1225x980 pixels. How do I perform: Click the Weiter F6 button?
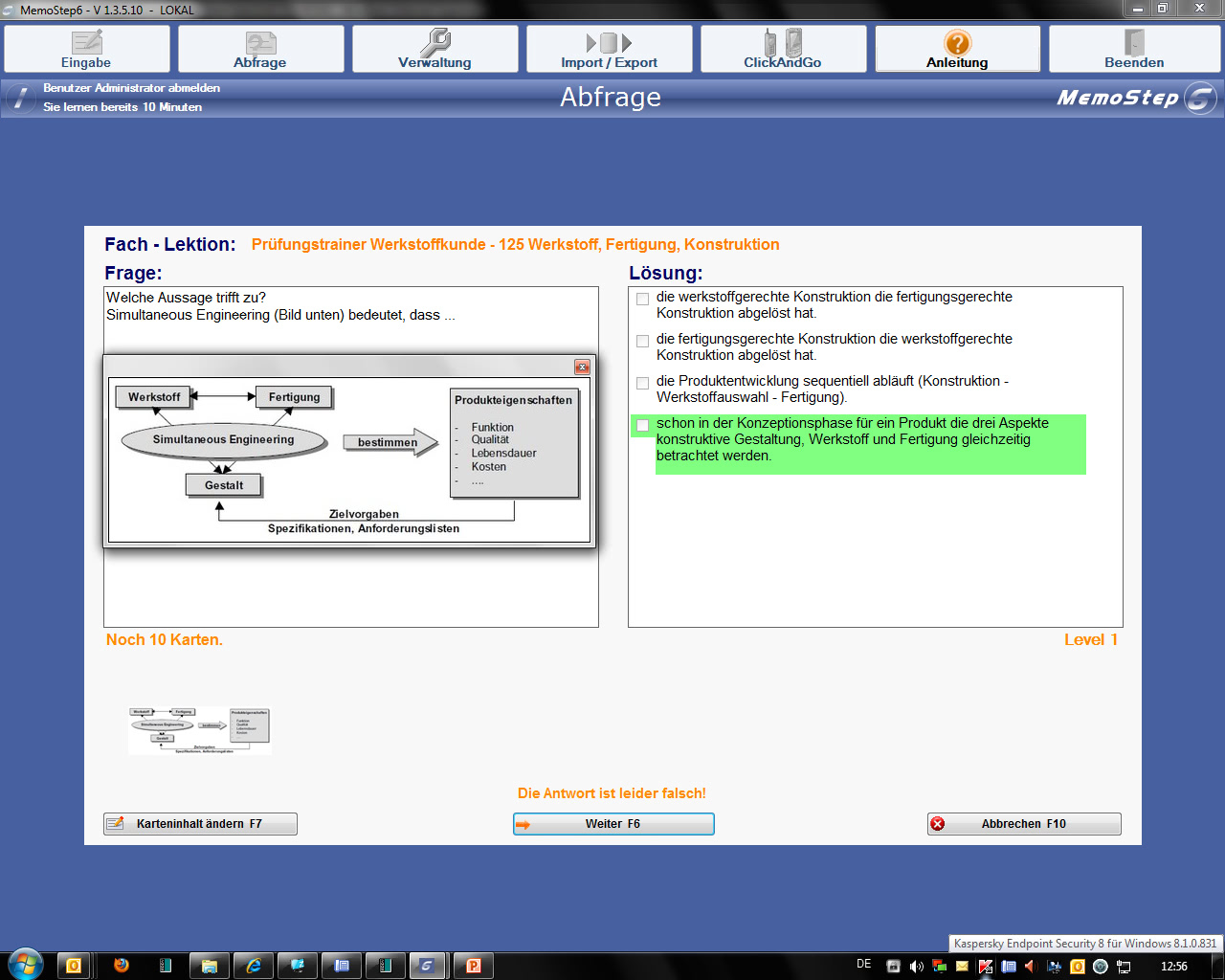pyautogui.click(x=613, y=824)
